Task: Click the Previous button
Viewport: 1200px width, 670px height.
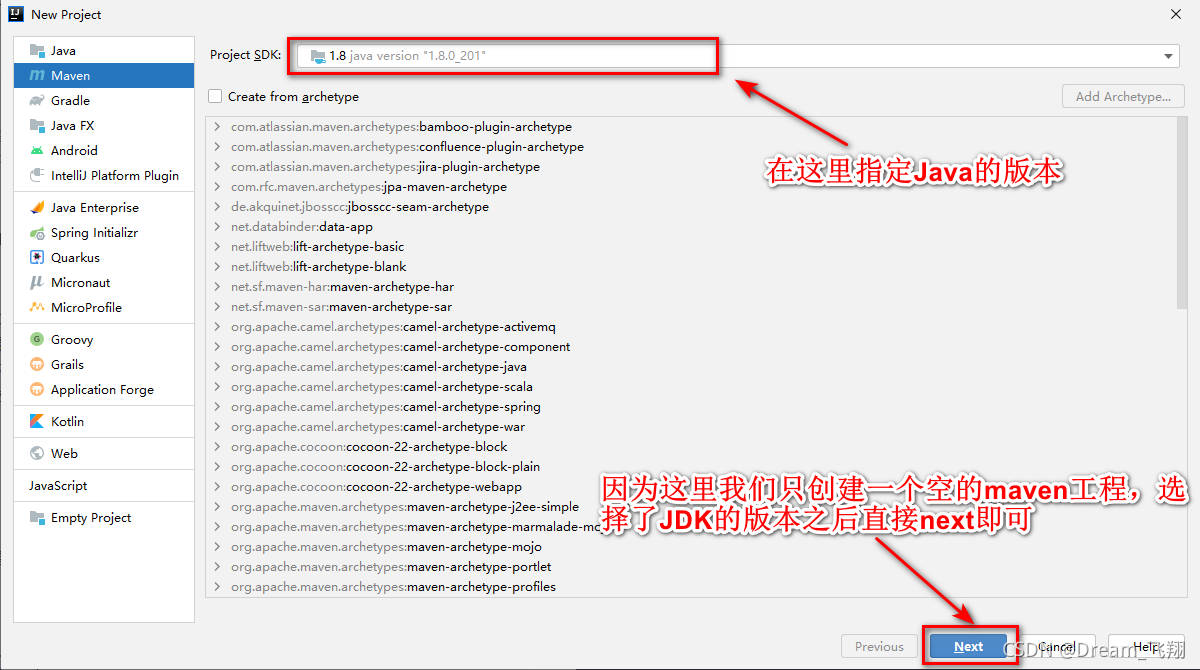Action: point(880,646)
